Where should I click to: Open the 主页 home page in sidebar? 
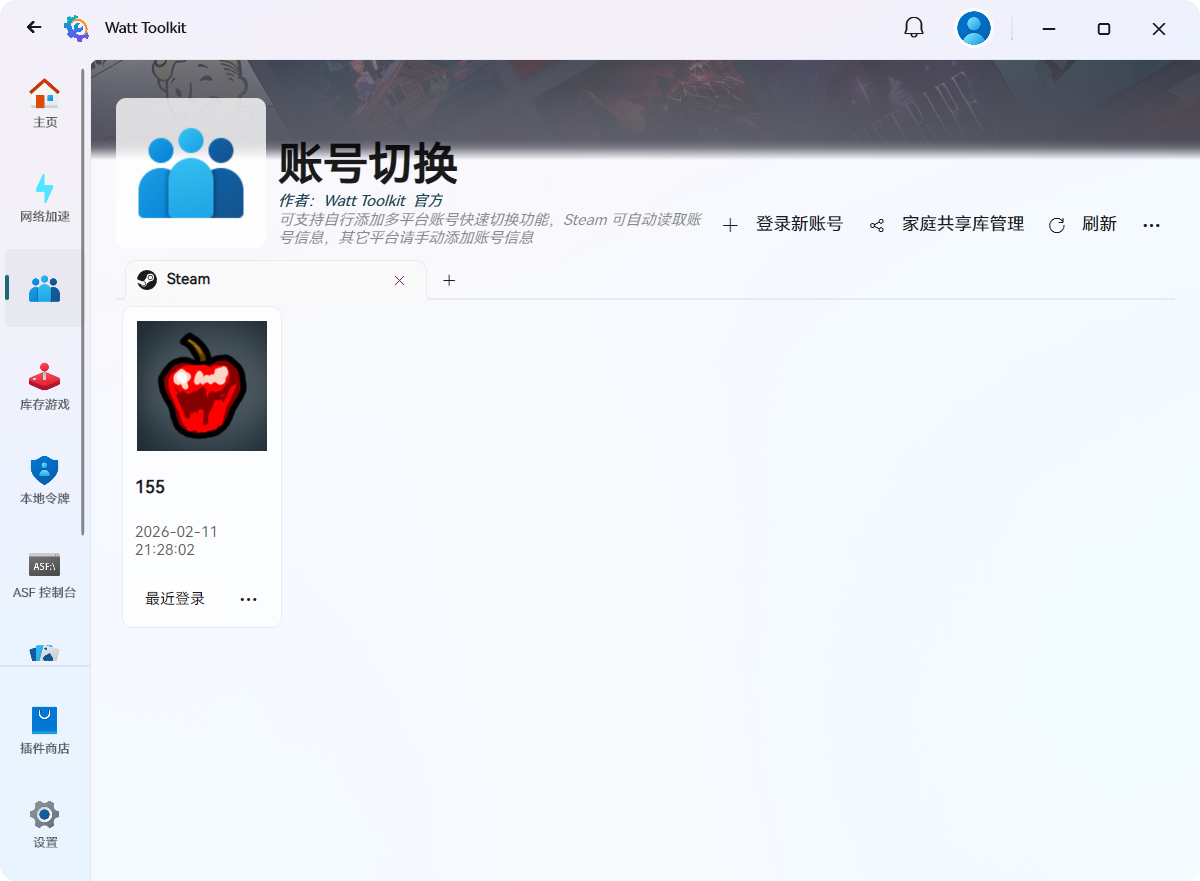click(x=45, y=103)
